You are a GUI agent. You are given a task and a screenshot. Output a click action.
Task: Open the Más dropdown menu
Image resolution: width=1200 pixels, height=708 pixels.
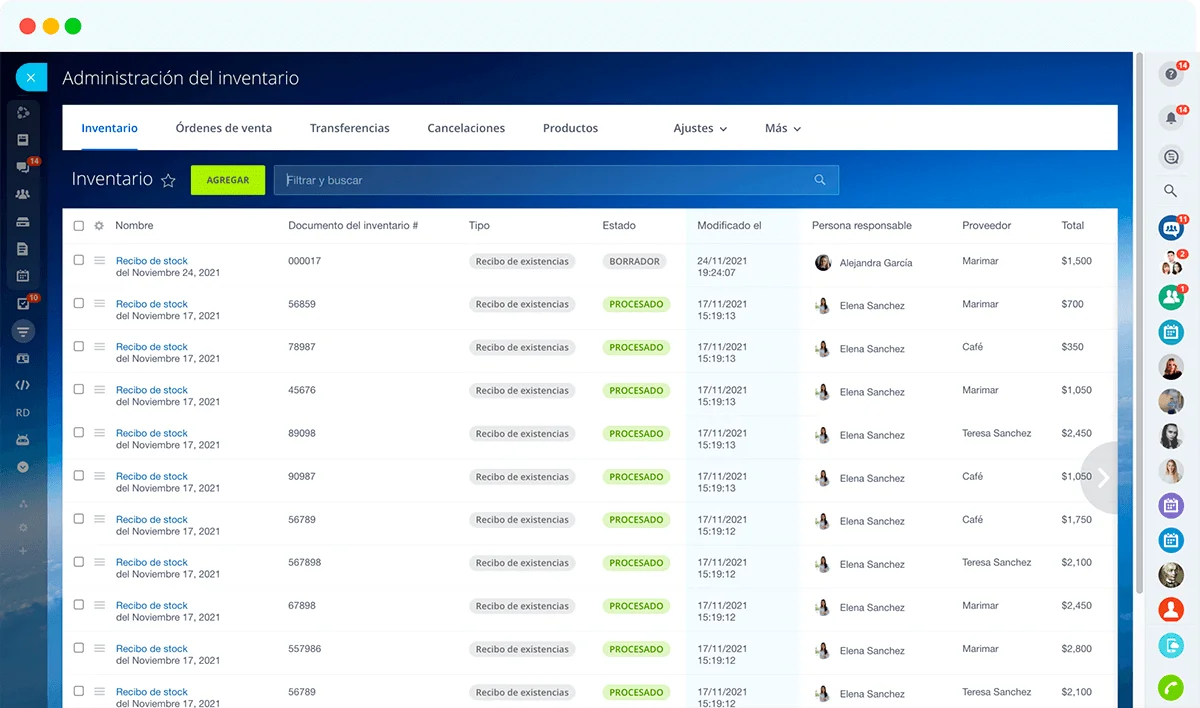click(782, 129)
